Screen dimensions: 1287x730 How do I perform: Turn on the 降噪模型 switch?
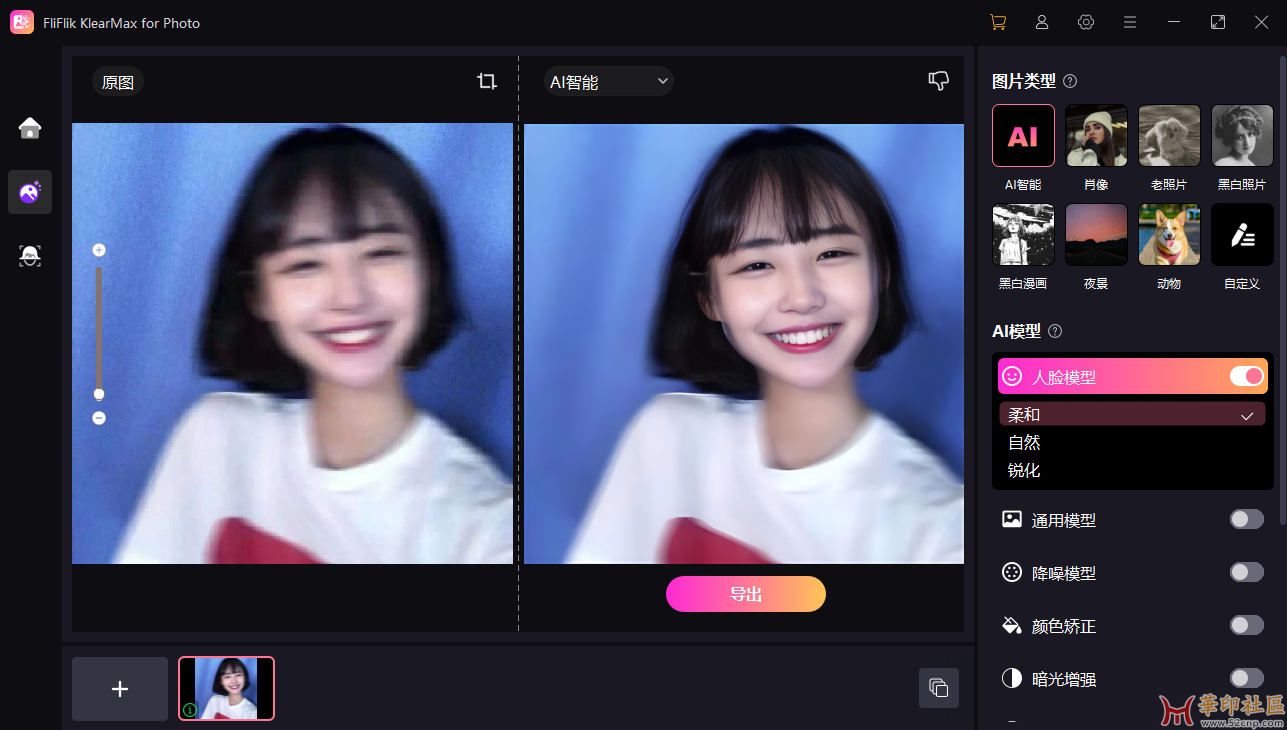[1246, 572]
